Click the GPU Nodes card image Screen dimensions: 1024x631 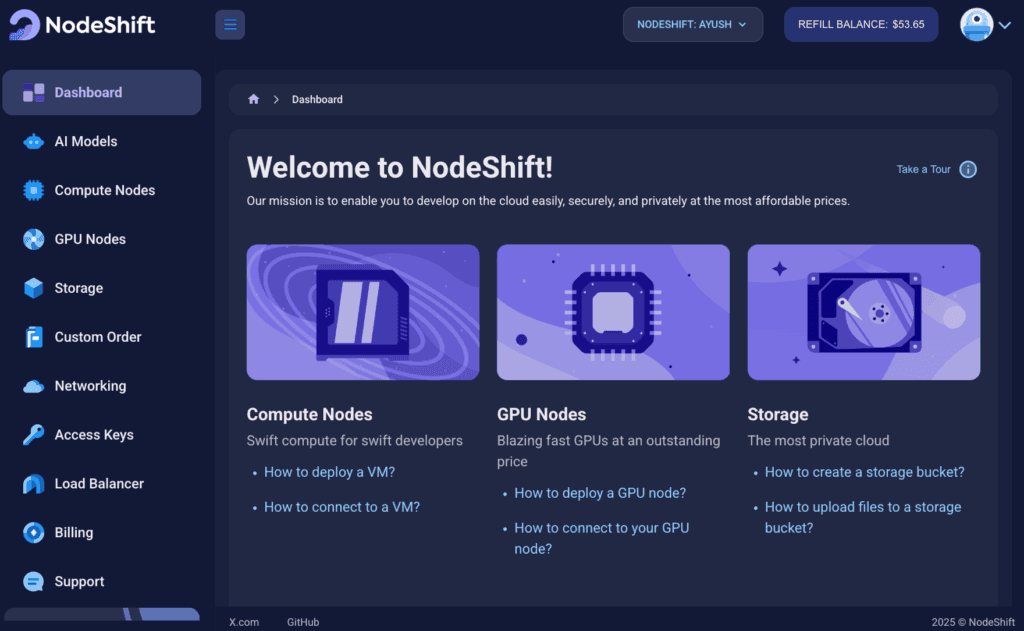(613, 312)
